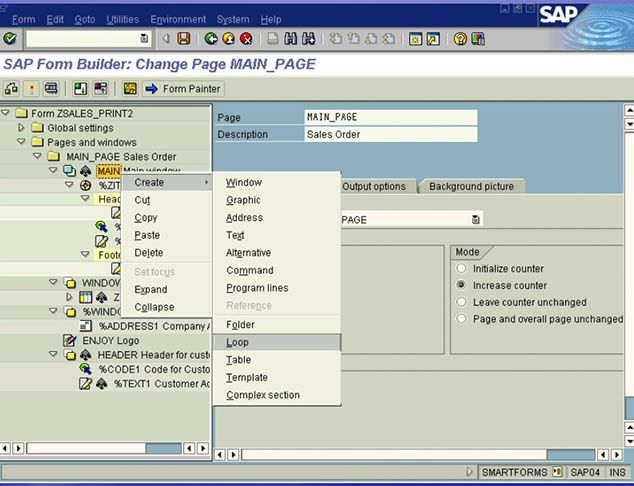Click the Form Builder yellow layout icon
Viewport: 634px width, 486px height.
coord(130,89)
